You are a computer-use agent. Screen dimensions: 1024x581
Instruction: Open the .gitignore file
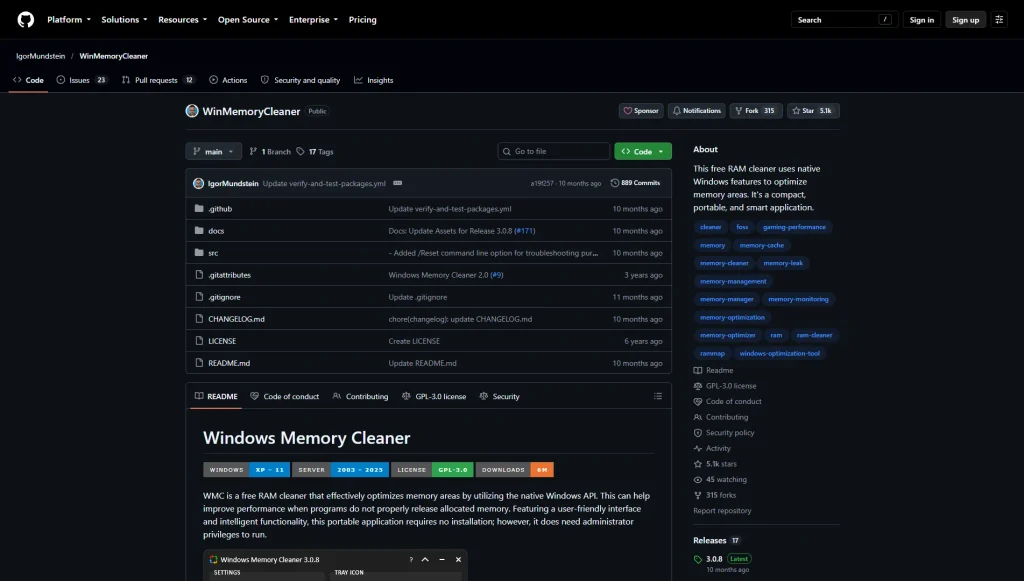[x=224, y=297]
